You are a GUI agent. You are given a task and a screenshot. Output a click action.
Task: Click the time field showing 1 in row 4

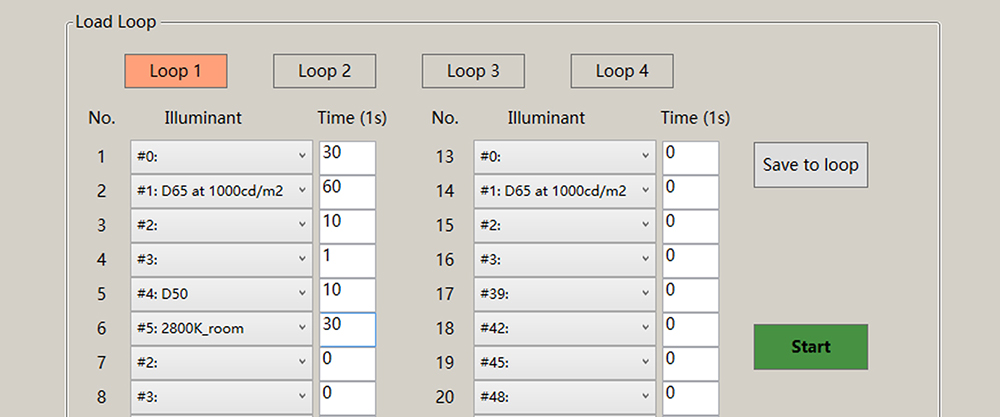point(348,261)
